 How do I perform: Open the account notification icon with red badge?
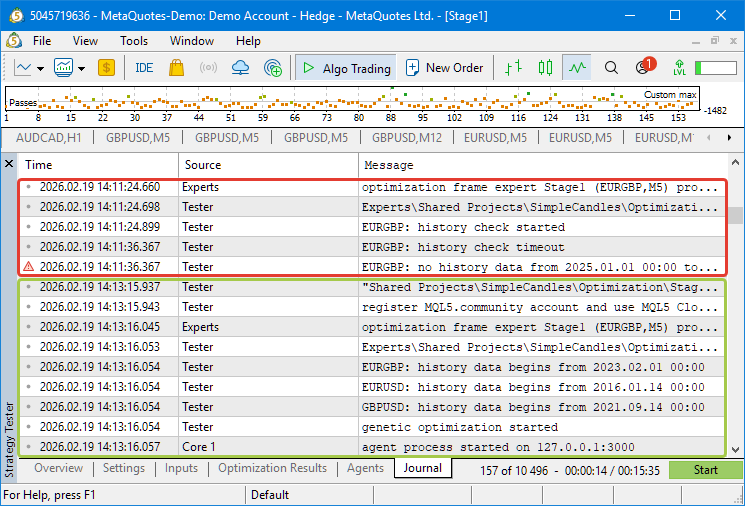pyautogui.click(x=645, y=67)
